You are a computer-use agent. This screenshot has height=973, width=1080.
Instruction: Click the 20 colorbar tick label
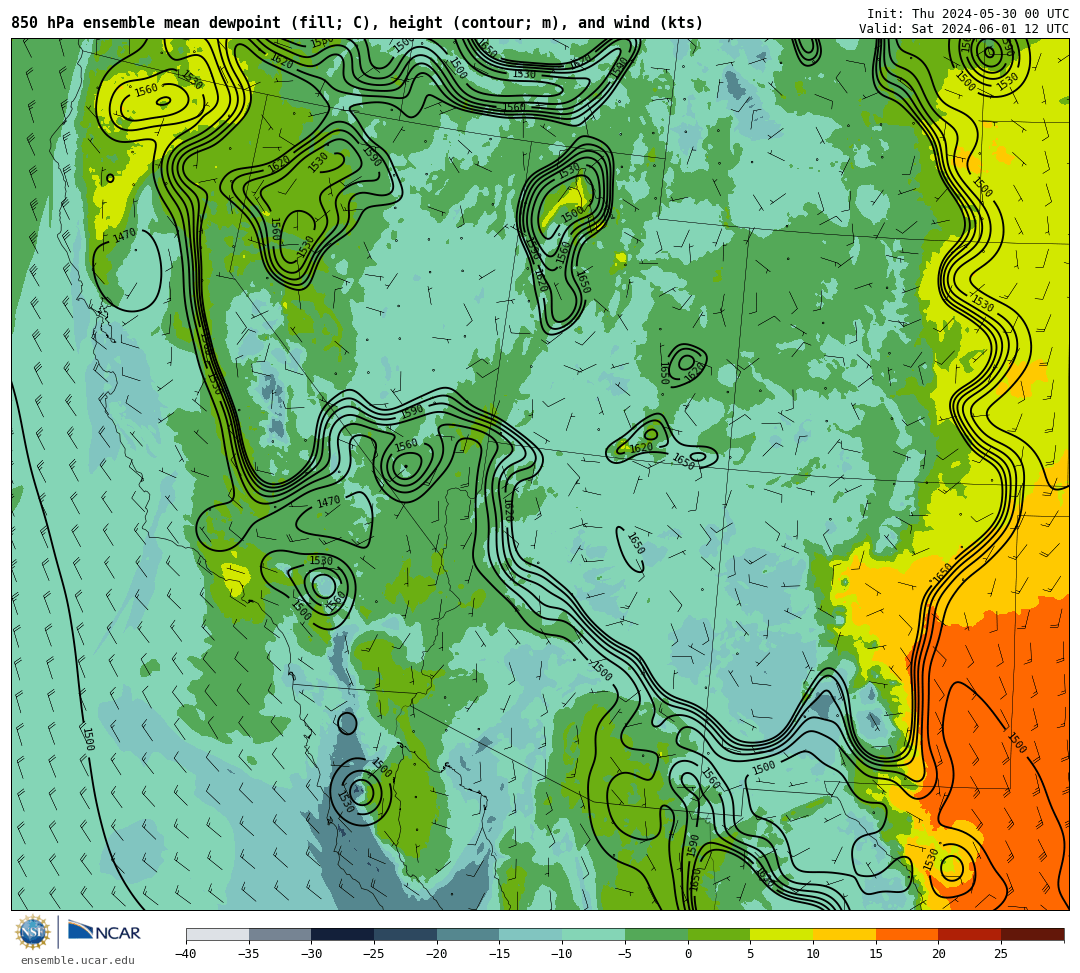point(938,954)
